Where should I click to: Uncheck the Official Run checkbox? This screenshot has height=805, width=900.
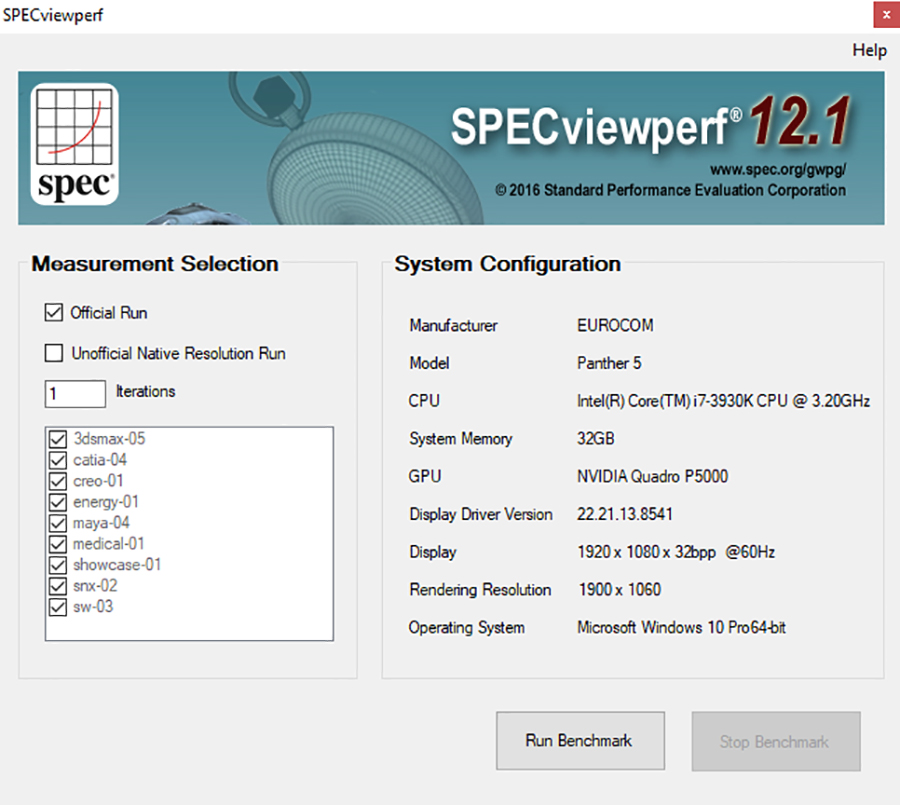(54, 313)
